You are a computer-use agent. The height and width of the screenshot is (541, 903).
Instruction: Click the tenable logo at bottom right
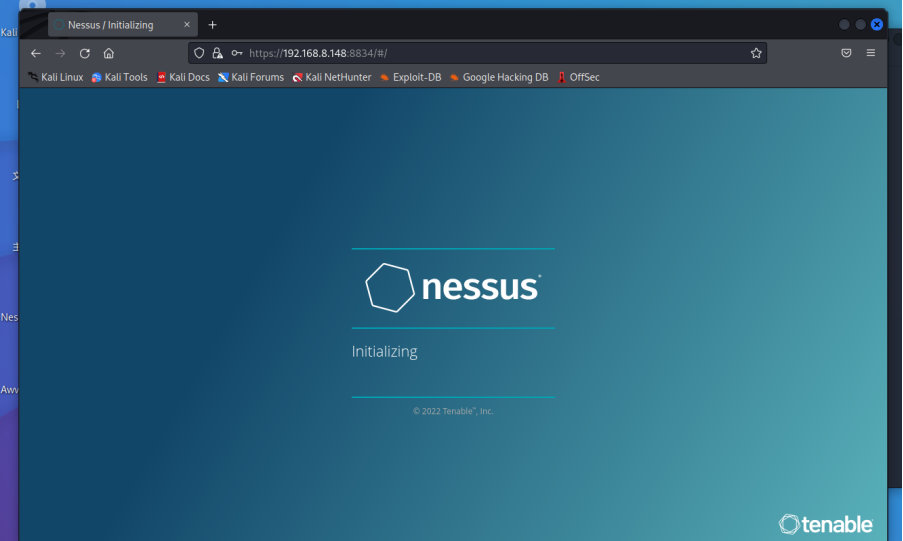coord(826,524)
